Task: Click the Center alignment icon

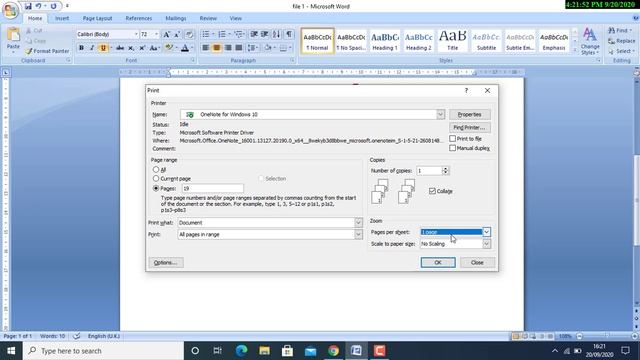Action: [x=216, y=48]
